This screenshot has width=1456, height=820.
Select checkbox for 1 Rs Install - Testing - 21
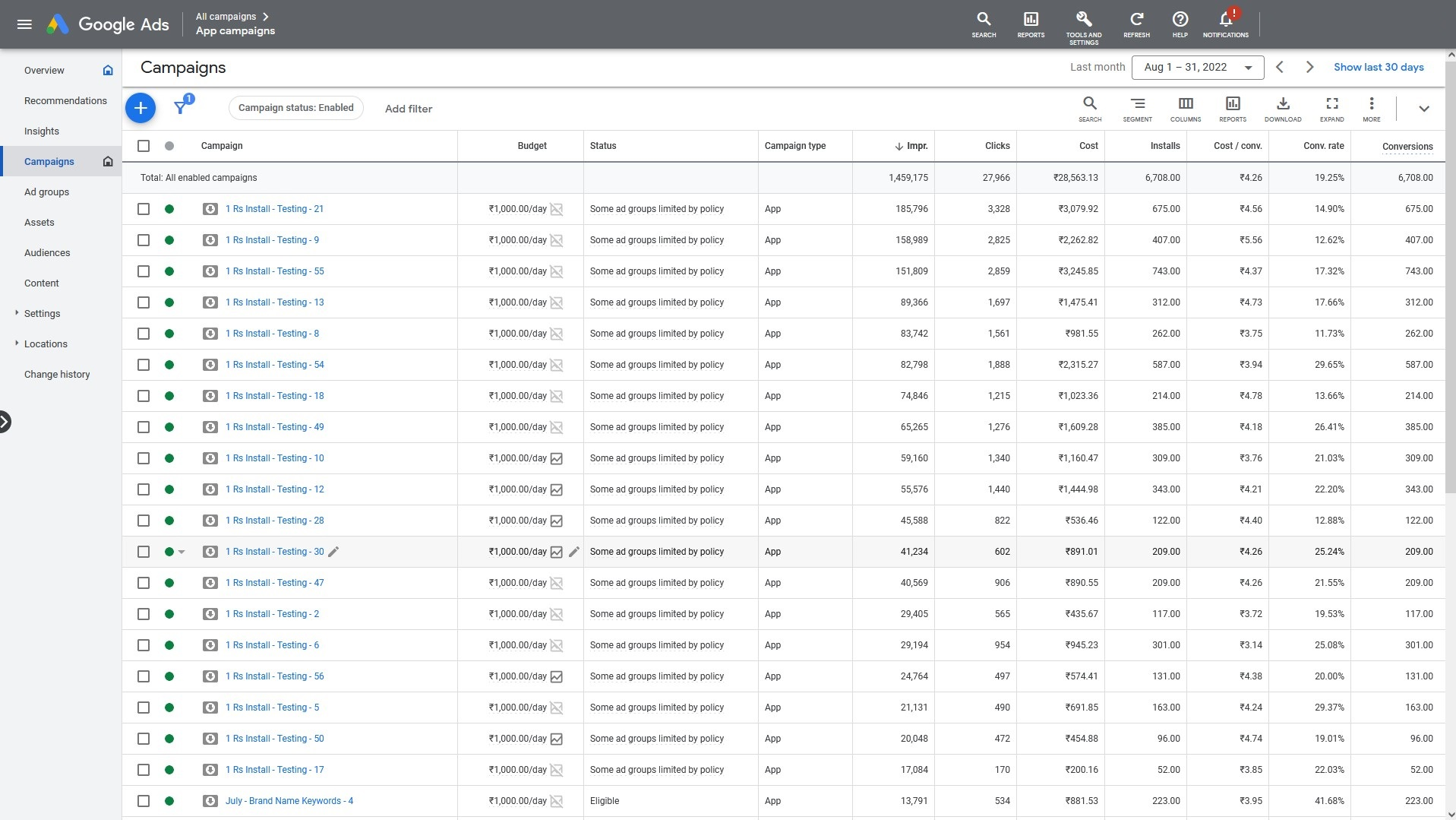(x=144, y=209)
